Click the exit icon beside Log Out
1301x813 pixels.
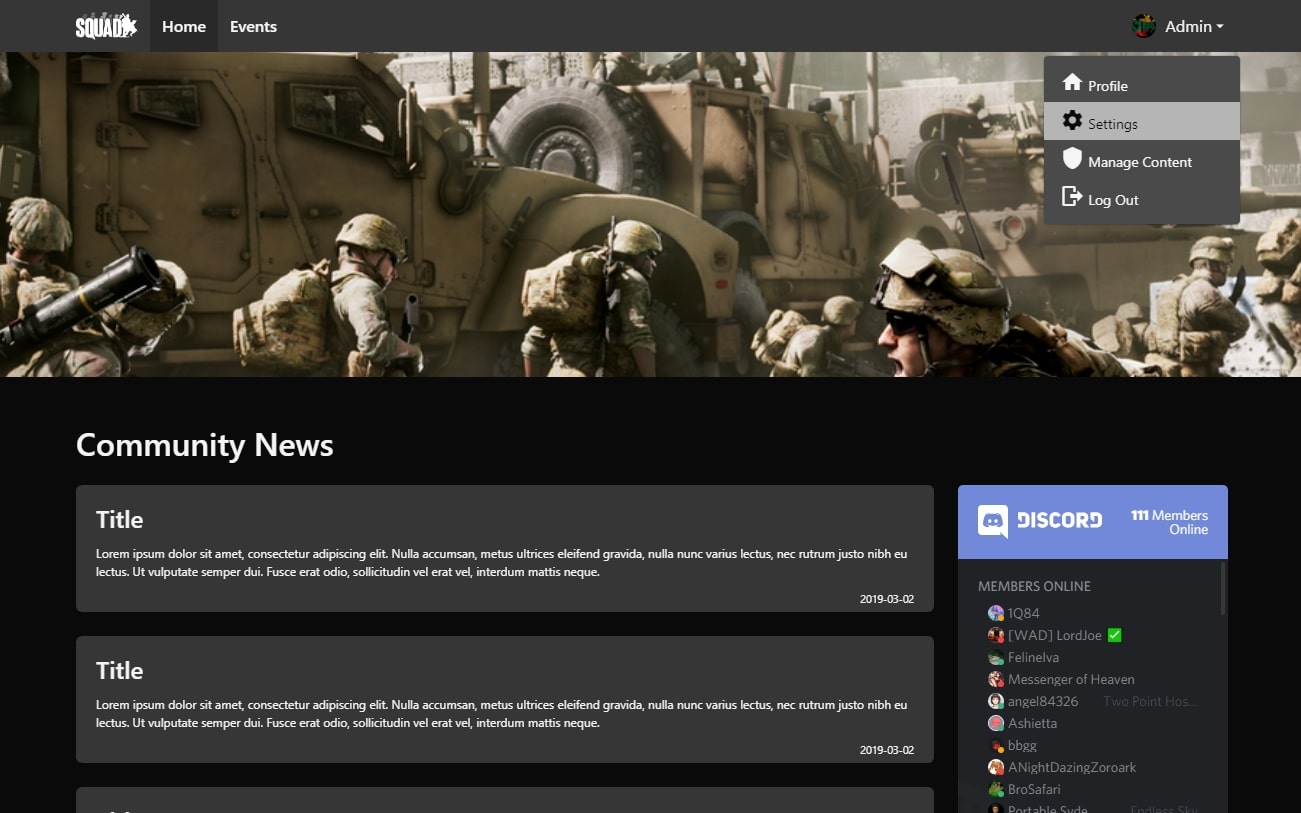click(x=1072, y=197)
